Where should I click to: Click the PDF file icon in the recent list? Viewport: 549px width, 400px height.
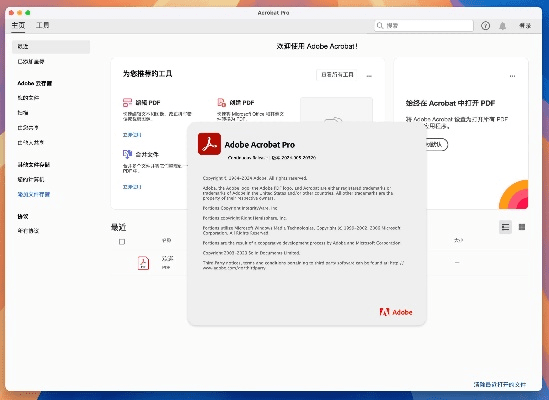point(143,263)
